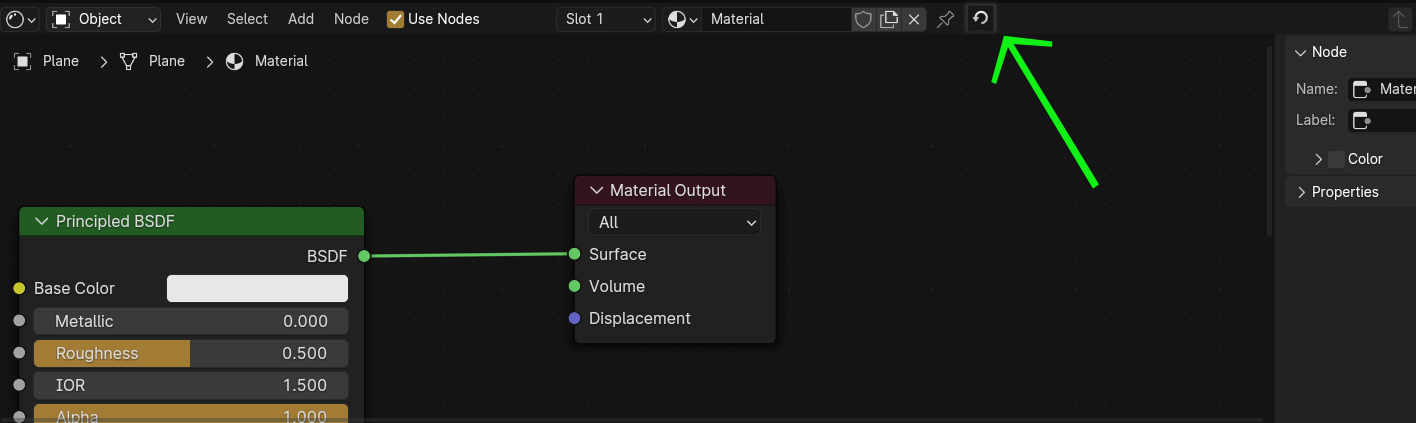Expand the Properties panel
This screenshot has height=423, width=1416.
pyautogui.click(x=1302, y=192)
